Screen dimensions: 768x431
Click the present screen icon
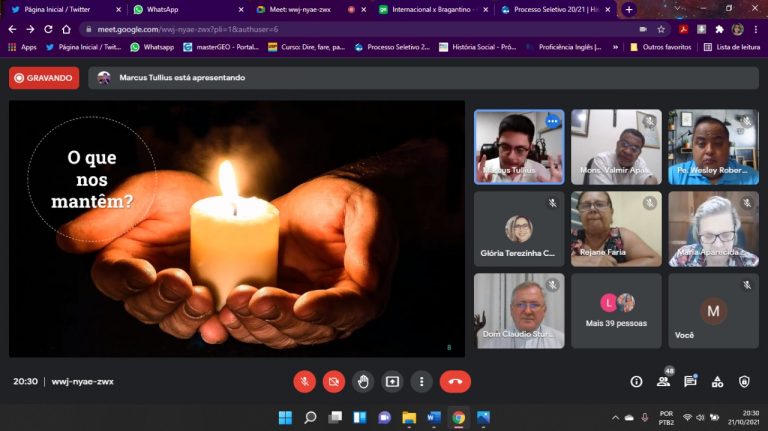point(392,381)
